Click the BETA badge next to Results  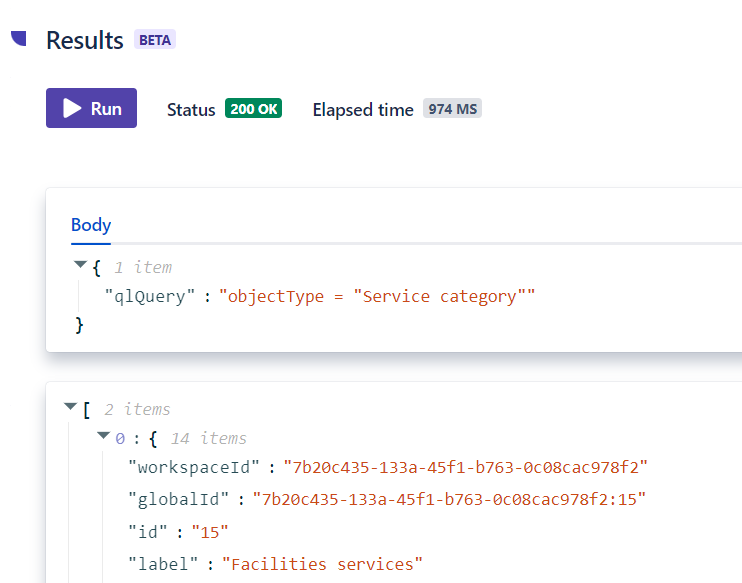(155, 41)
